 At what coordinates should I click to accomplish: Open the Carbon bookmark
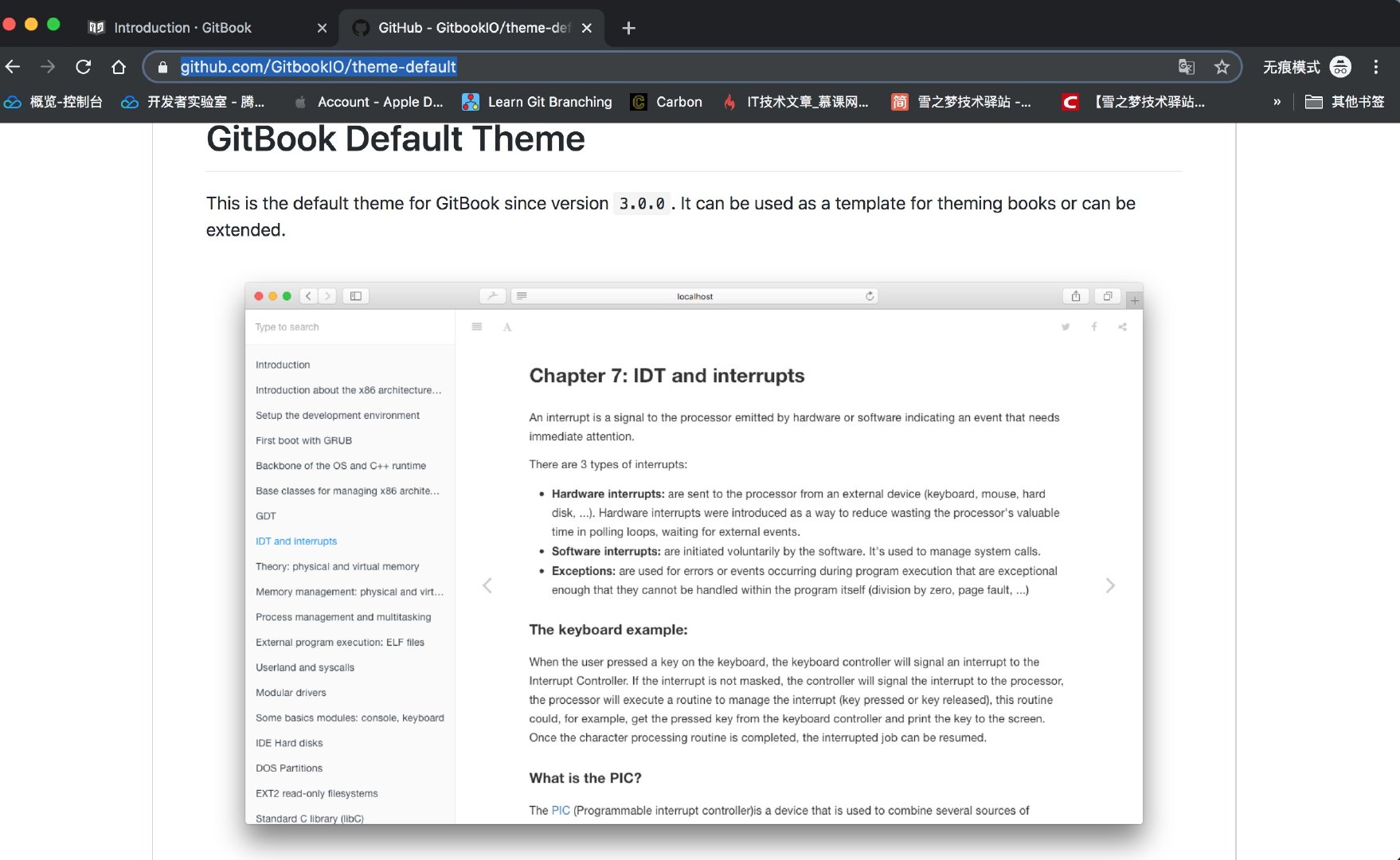667,102
